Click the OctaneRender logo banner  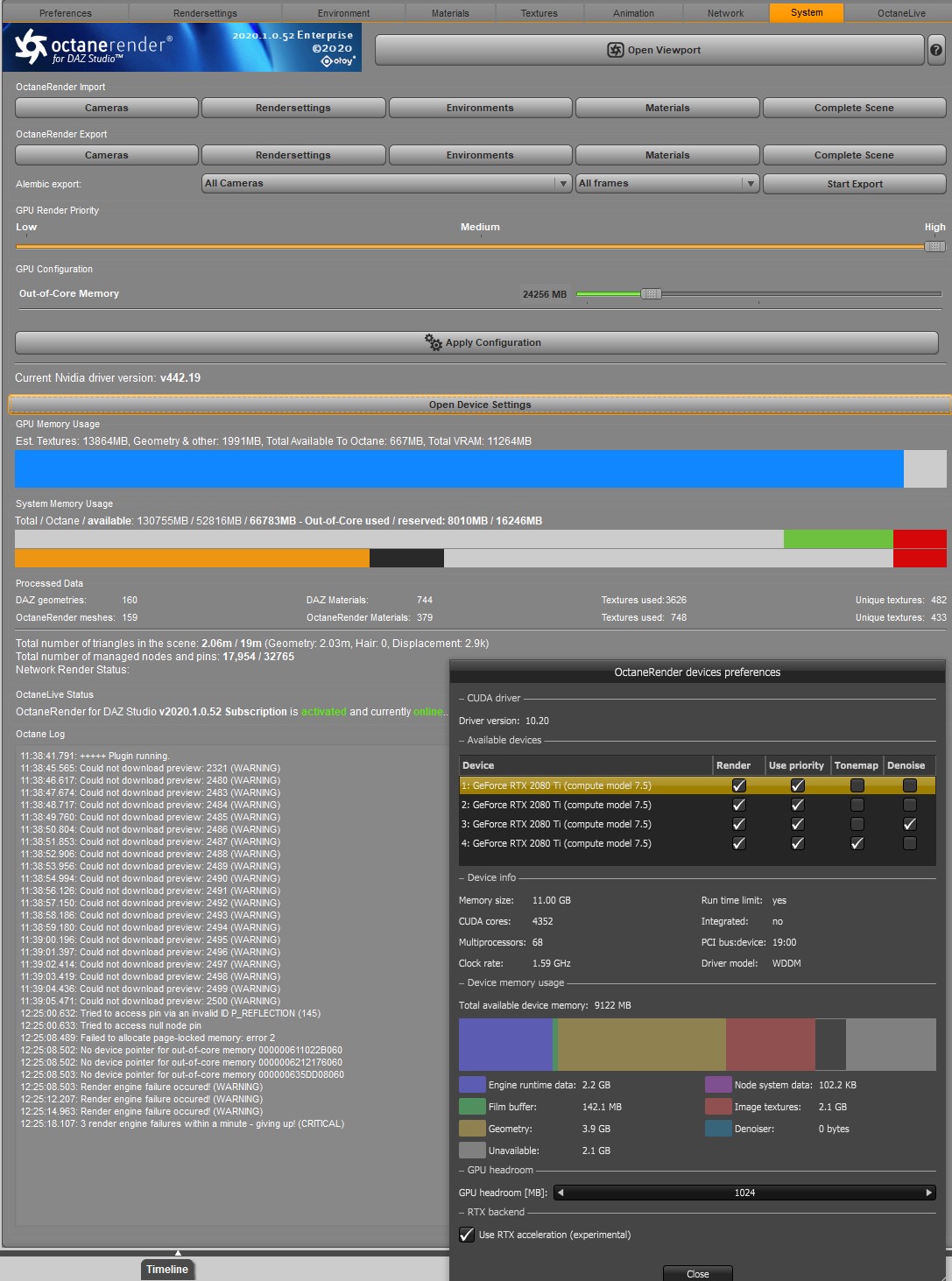click(x=183, y=47)
